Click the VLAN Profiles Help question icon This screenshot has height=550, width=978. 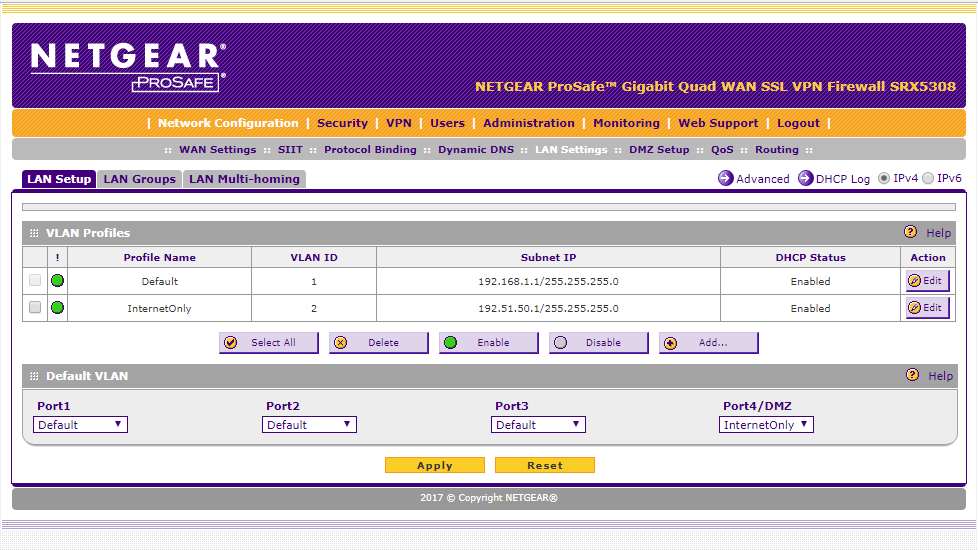[910, 232]
